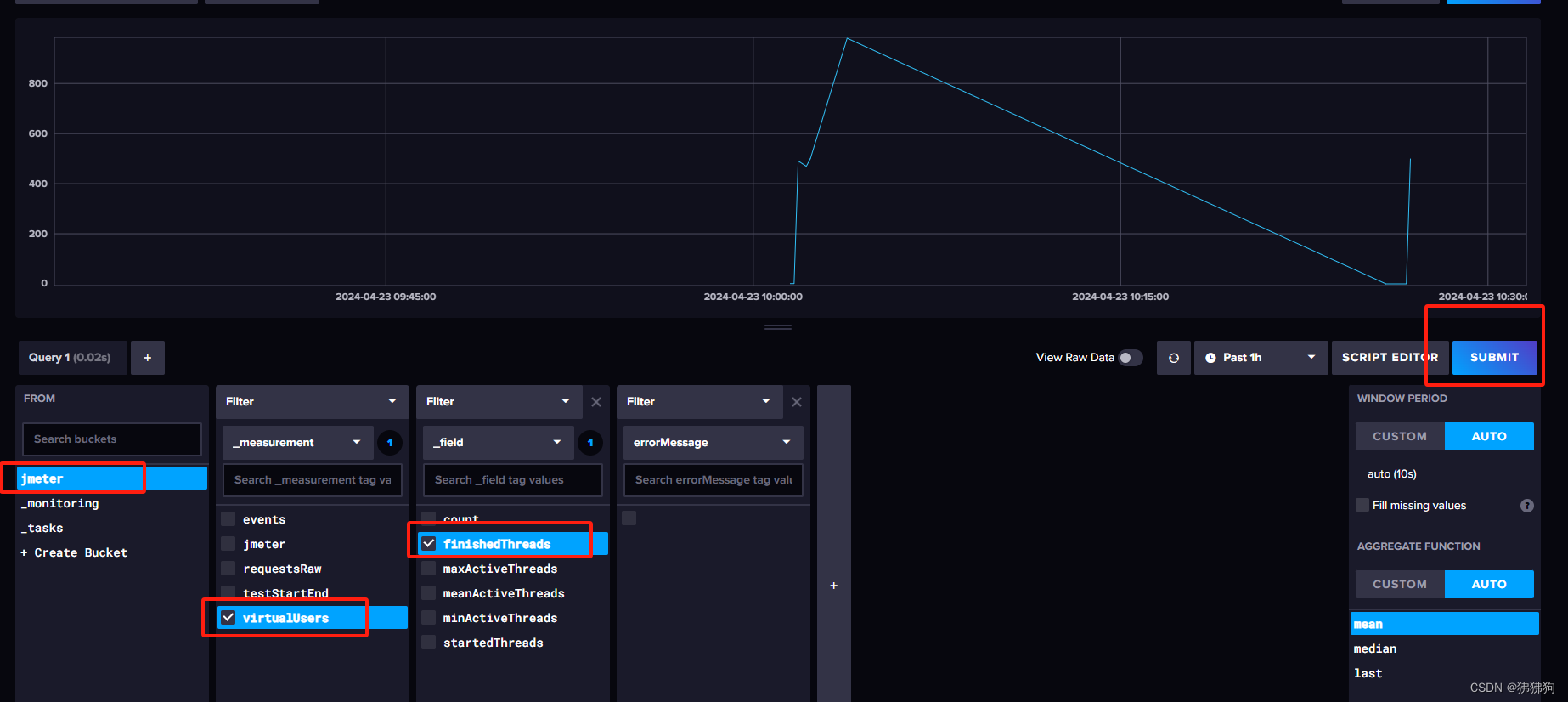Image resolution: width=1568 pixels, height=702 pixels.
Task: Add a new filter card with plus
Action: [834, 586]
